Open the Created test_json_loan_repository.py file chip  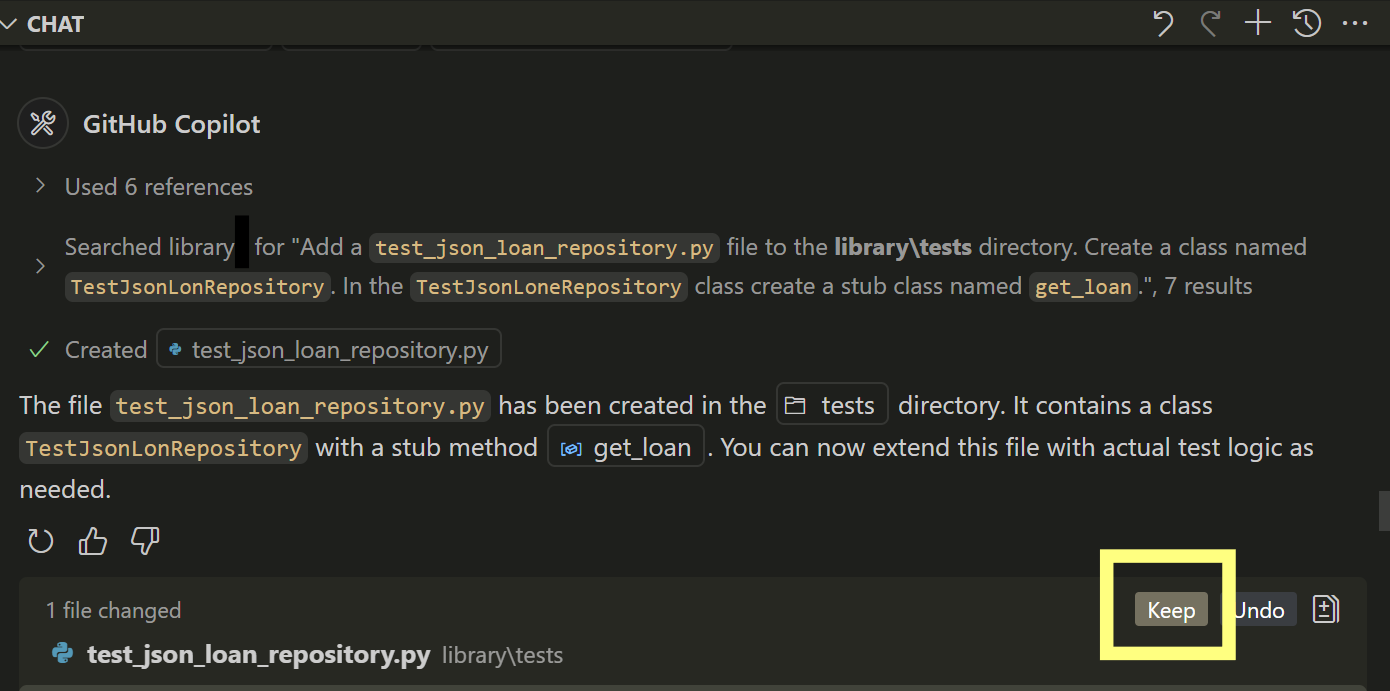pos(329,350)
